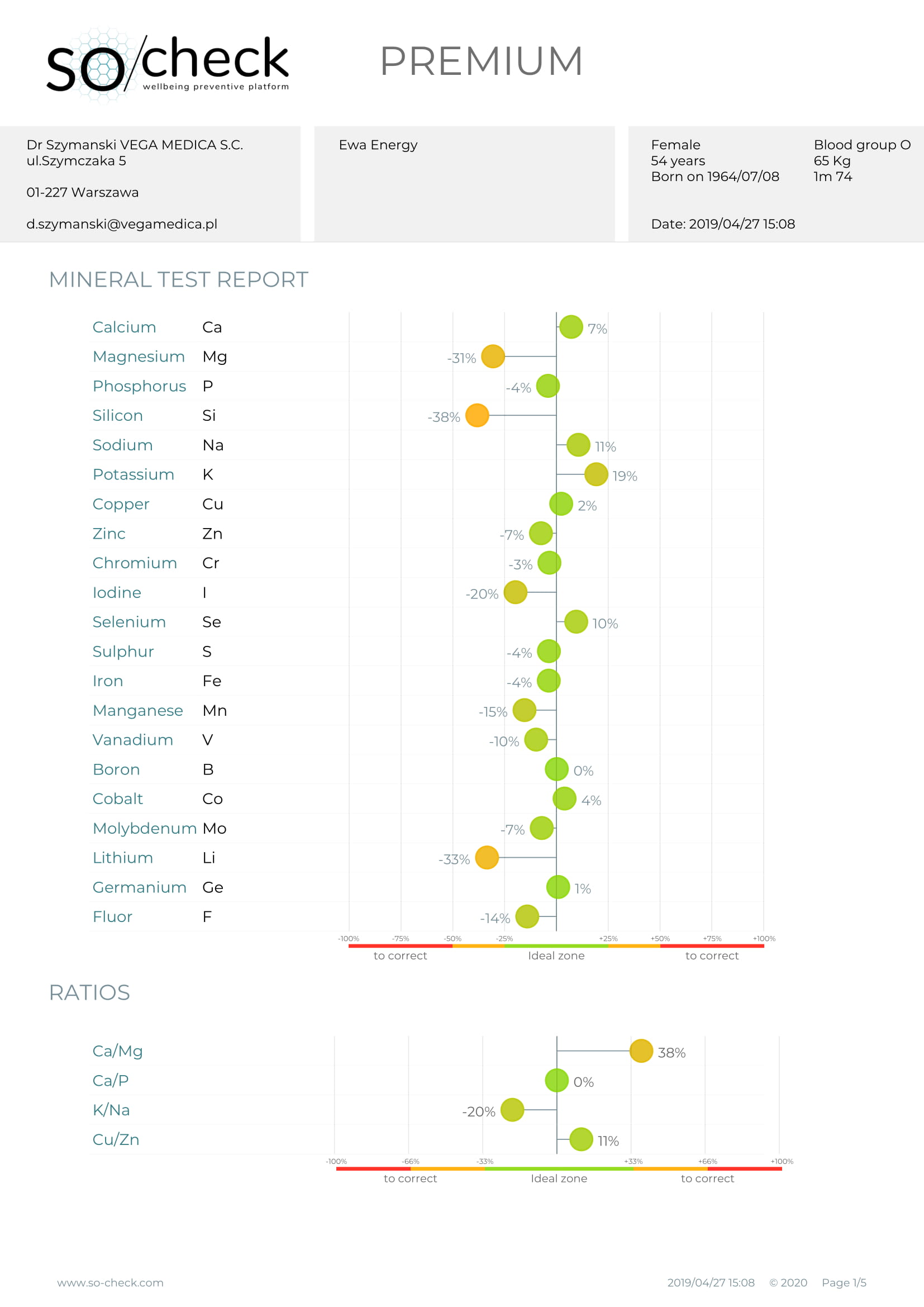Click the K/Na ratio marker dot

[512, 1110]
